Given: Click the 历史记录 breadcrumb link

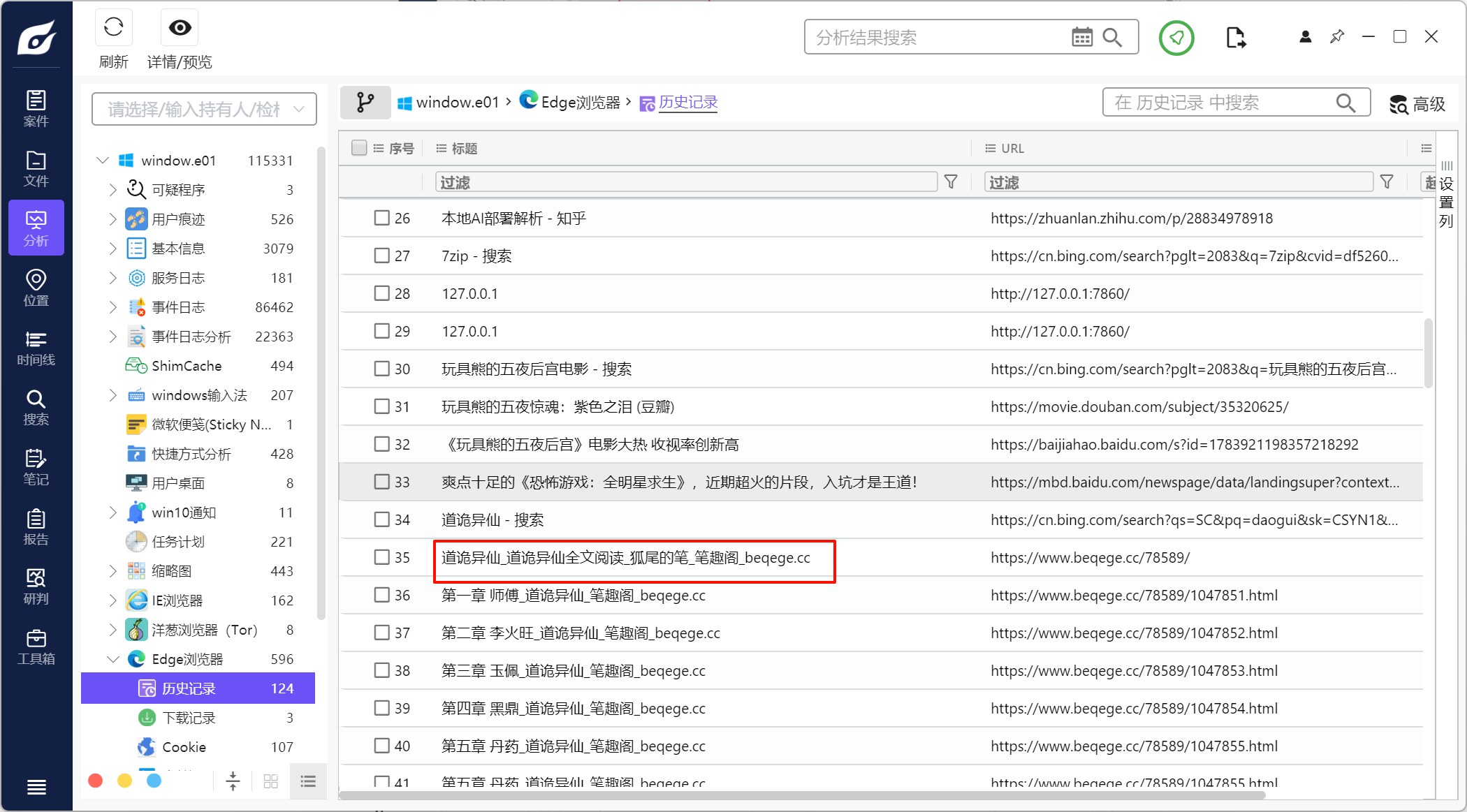Looking at the screenshot, I should (x=688, y=103).
